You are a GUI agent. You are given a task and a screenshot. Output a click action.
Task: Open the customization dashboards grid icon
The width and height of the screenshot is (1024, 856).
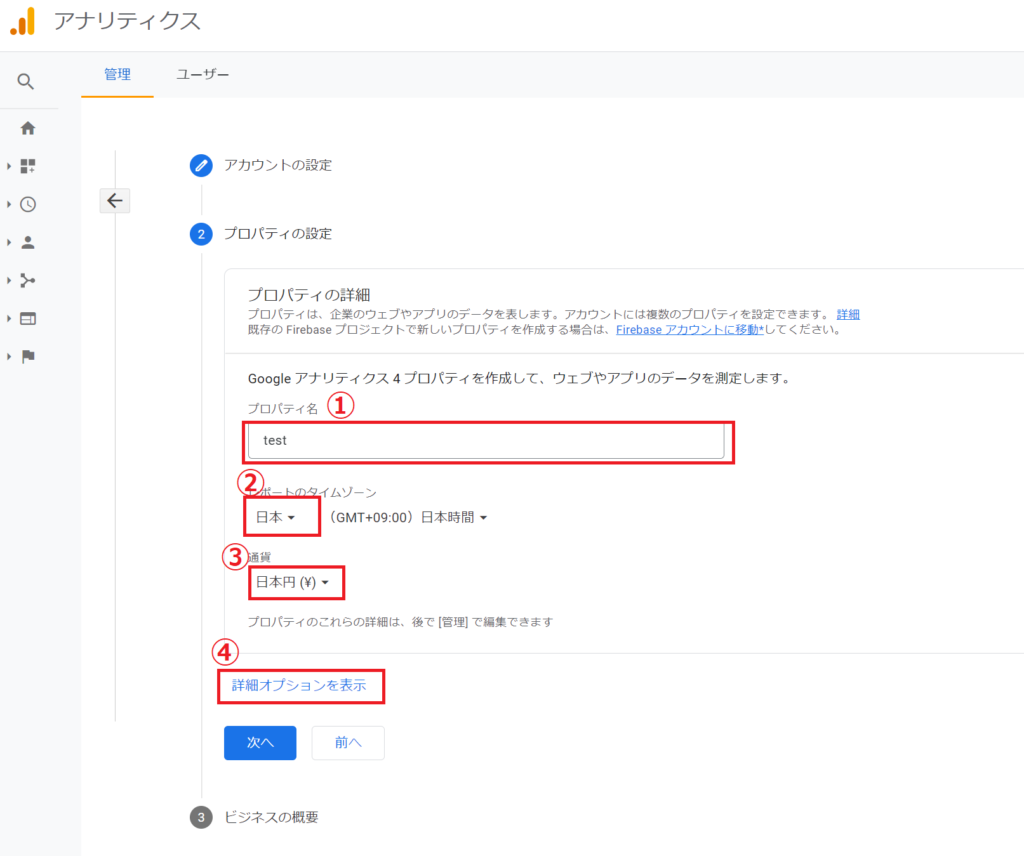coord(27,166)
